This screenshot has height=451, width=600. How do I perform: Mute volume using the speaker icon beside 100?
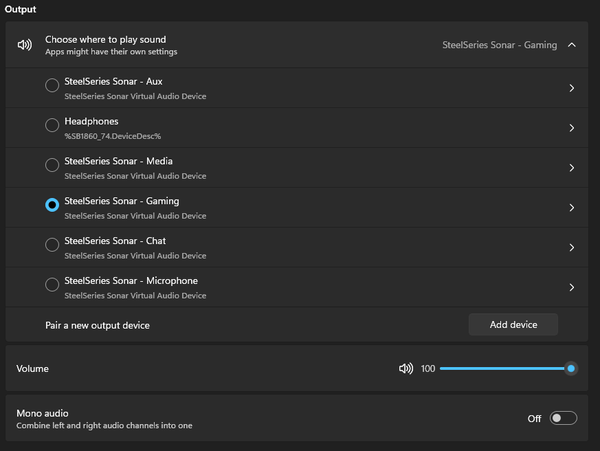pos(406,368)
